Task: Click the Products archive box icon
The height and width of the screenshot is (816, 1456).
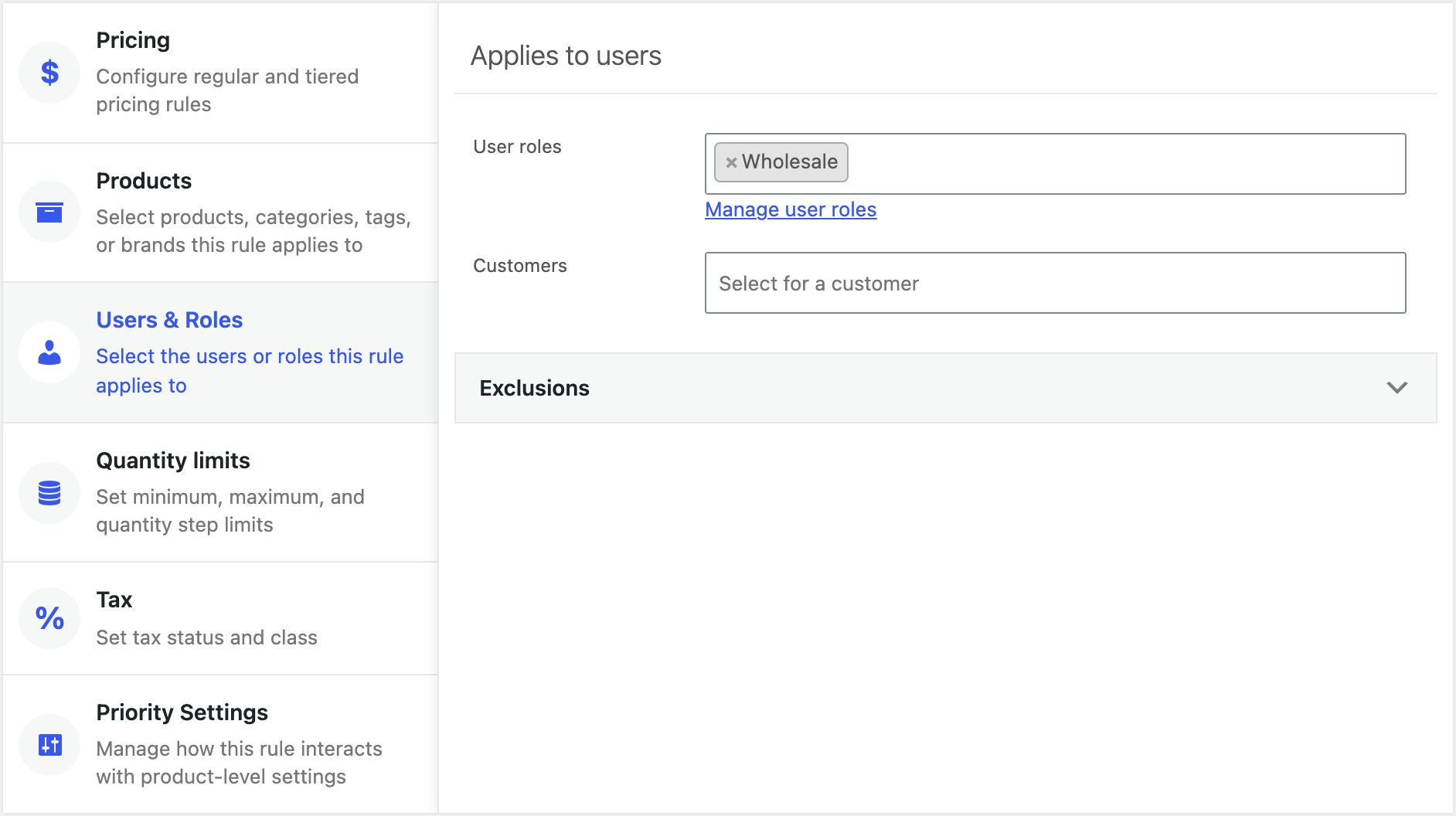Action: (49, 212)
